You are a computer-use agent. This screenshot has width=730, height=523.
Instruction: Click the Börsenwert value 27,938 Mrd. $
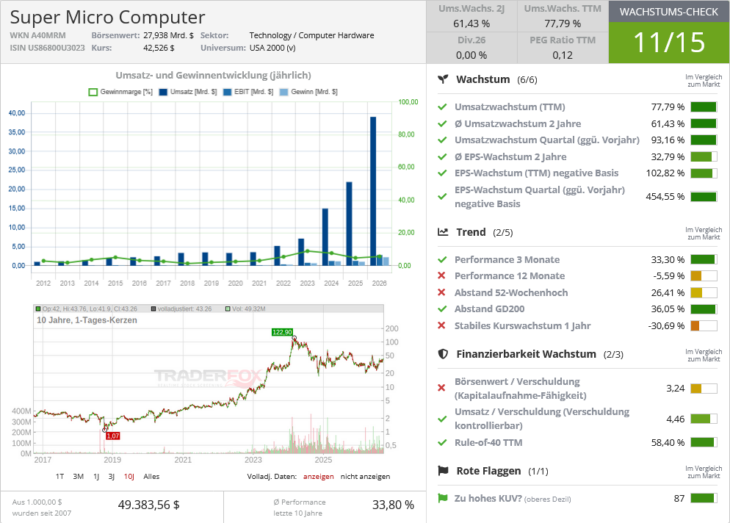coord(169,35)
